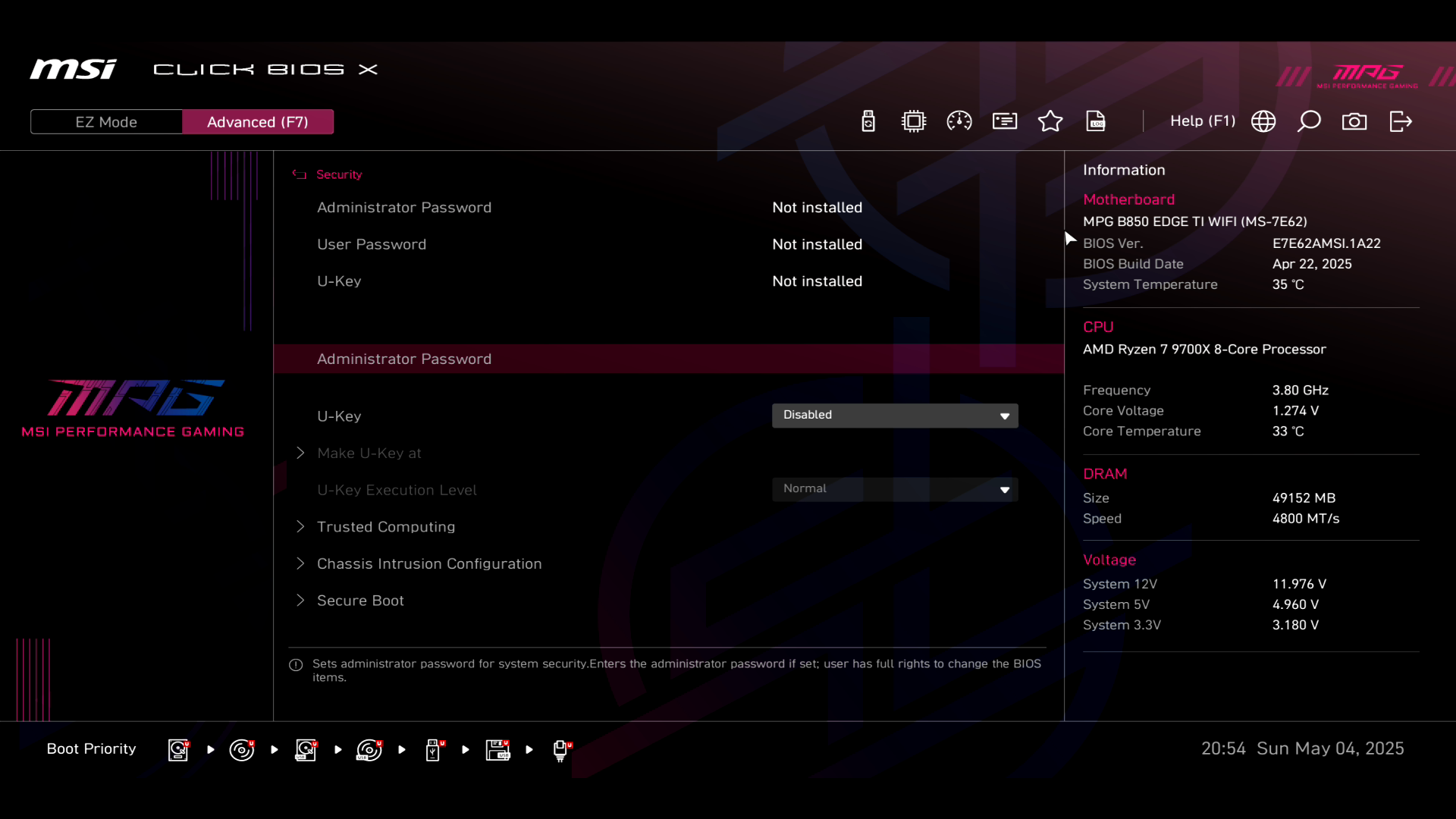Expand Chassis Intrusion Configuration

[x=428, y=564]
